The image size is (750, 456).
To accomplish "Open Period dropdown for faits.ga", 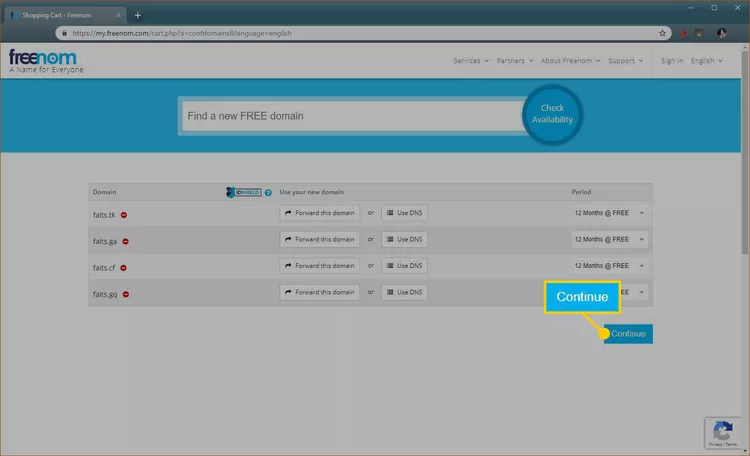I will tap(610, 240).
